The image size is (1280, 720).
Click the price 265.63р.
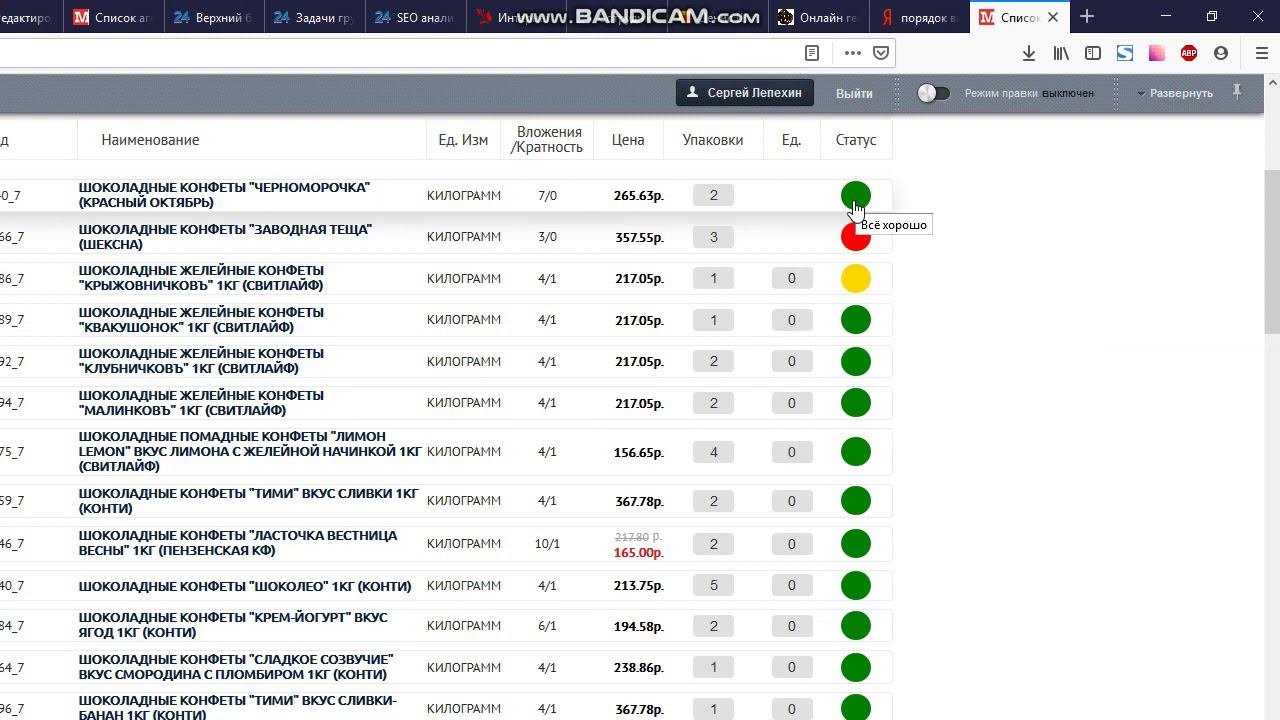[x=639, y=196]
